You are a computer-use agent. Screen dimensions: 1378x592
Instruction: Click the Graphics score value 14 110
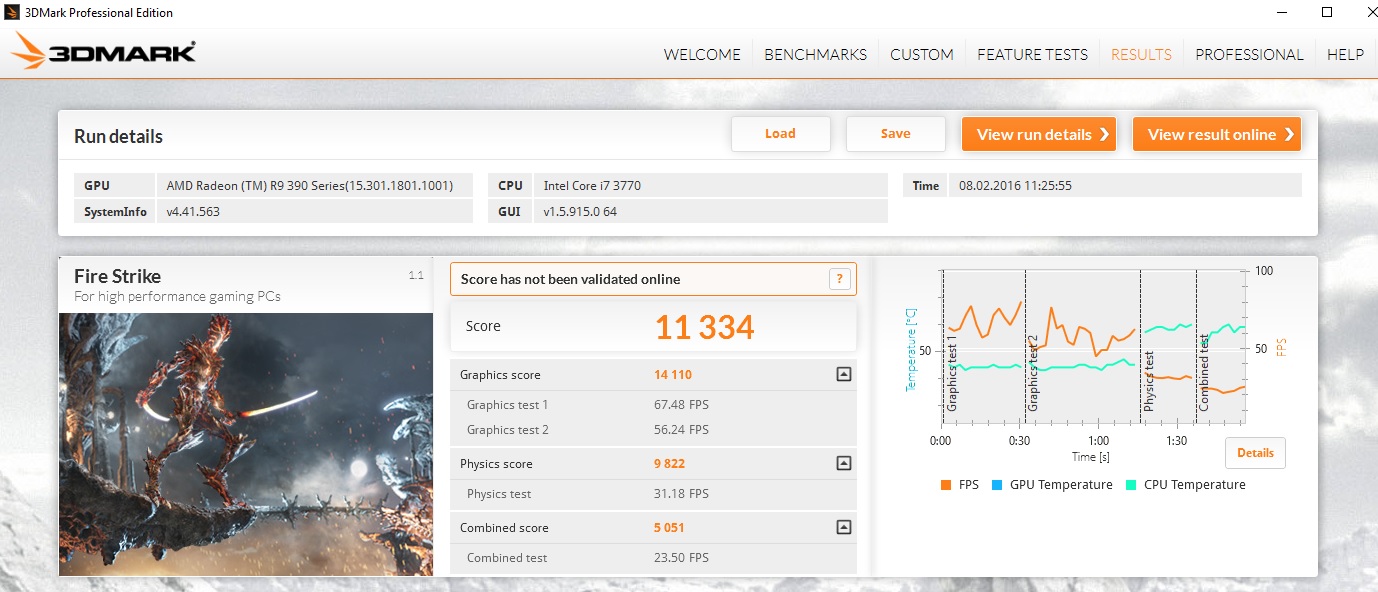(673, 375)
